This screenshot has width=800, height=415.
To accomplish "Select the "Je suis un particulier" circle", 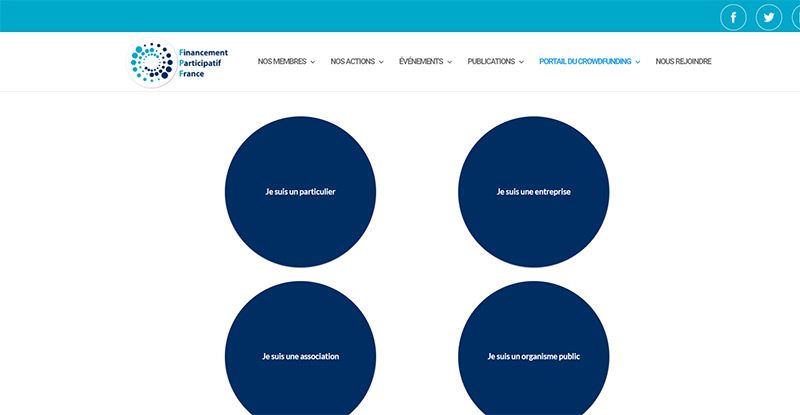I will [x=301, y=192].
